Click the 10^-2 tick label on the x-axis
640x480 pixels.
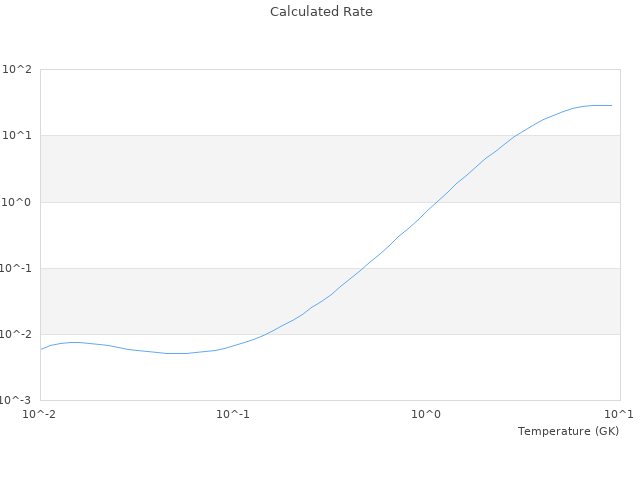41,414
